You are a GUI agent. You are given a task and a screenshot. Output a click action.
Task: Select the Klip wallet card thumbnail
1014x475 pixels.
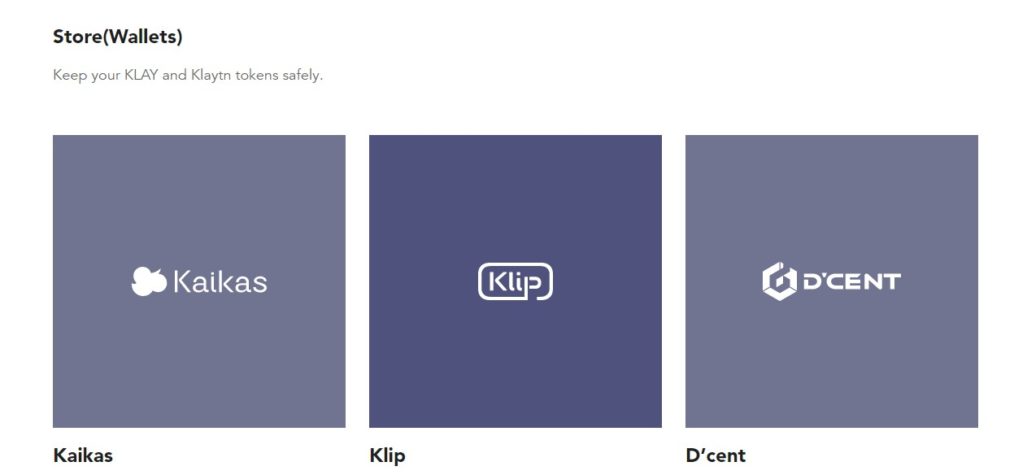515,200
